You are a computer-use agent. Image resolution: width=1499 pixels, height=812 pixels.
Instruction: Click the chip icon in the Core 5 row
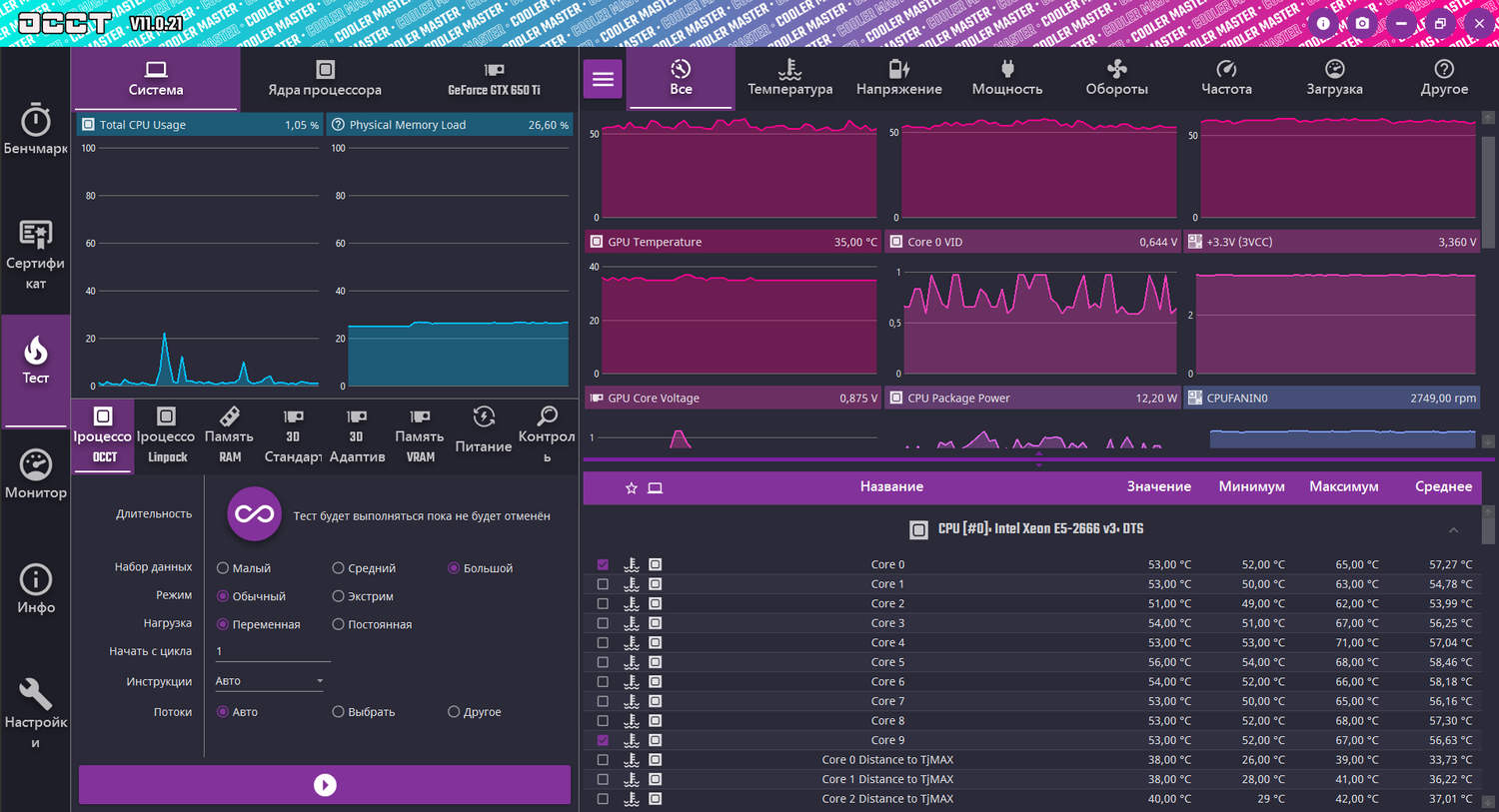pos(656,662)
